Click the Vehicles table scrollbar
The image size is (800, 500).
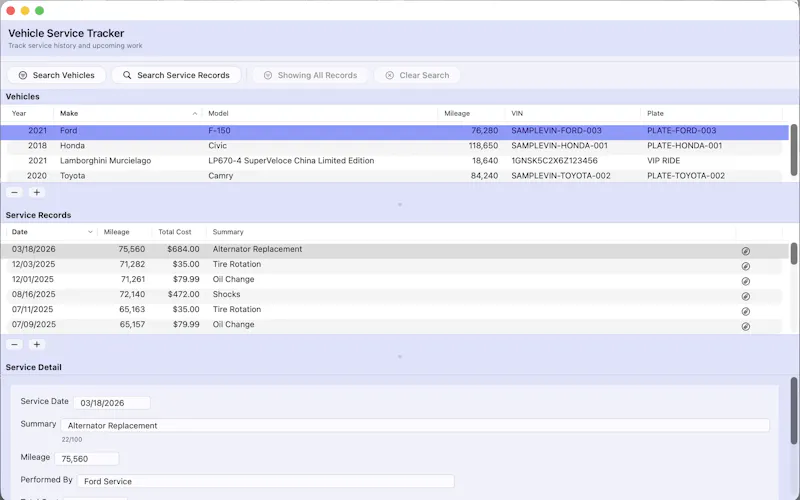tap(794, 150)
